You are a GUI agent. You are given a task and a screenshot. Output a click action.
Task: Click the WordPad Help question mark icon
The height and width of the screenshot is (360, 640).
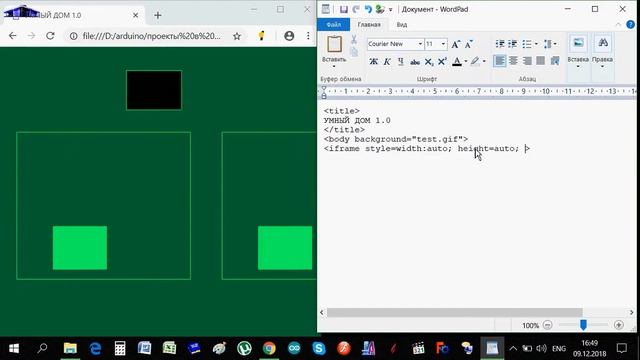point(631,24)
